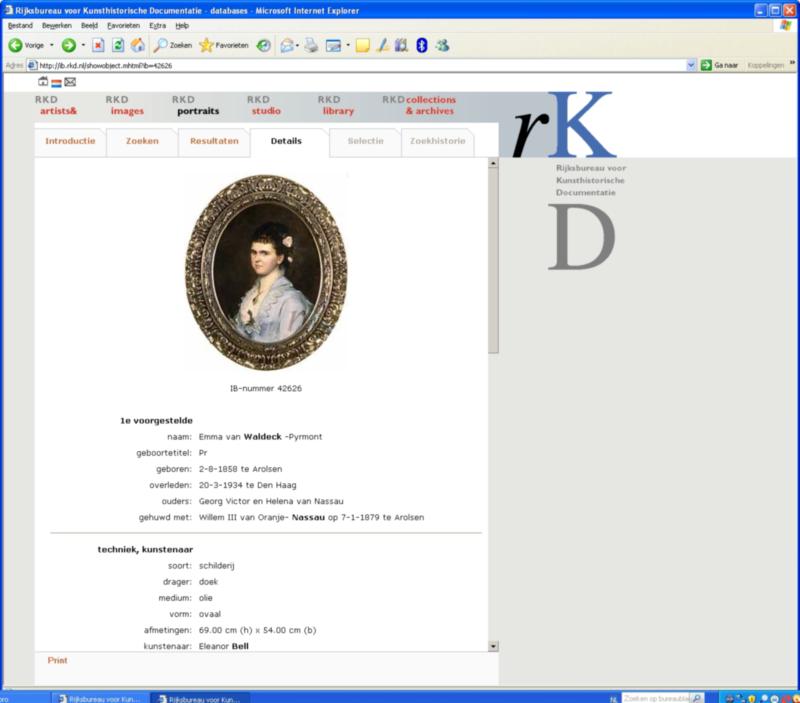Open the Zoeken search magnifier in toolbar
800x703 pixels.
point(173,45)
